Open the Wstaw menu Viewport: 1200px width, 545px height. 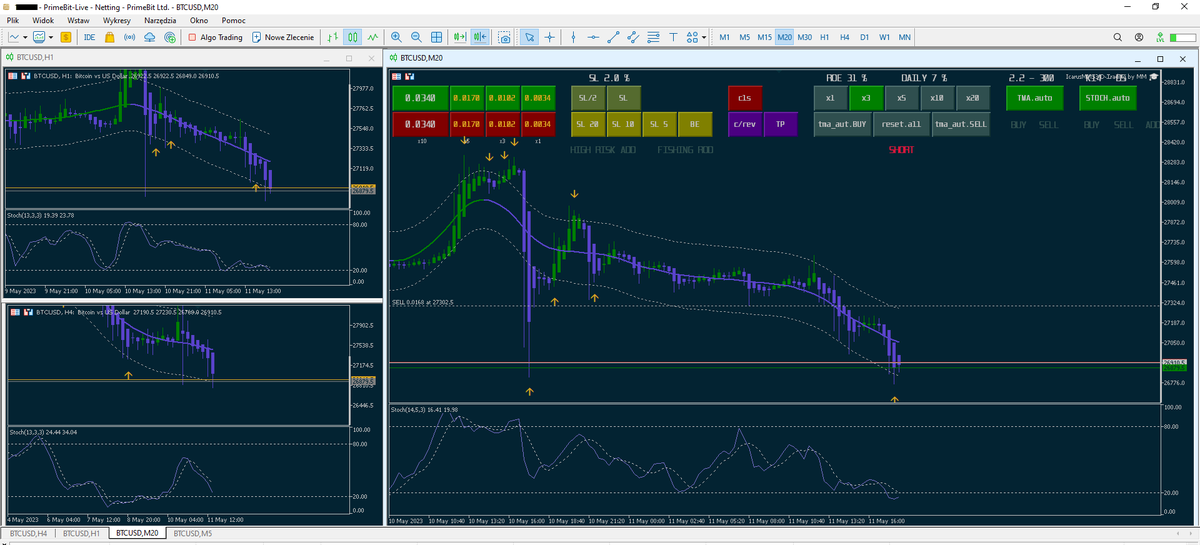click(x=77, y=20)
